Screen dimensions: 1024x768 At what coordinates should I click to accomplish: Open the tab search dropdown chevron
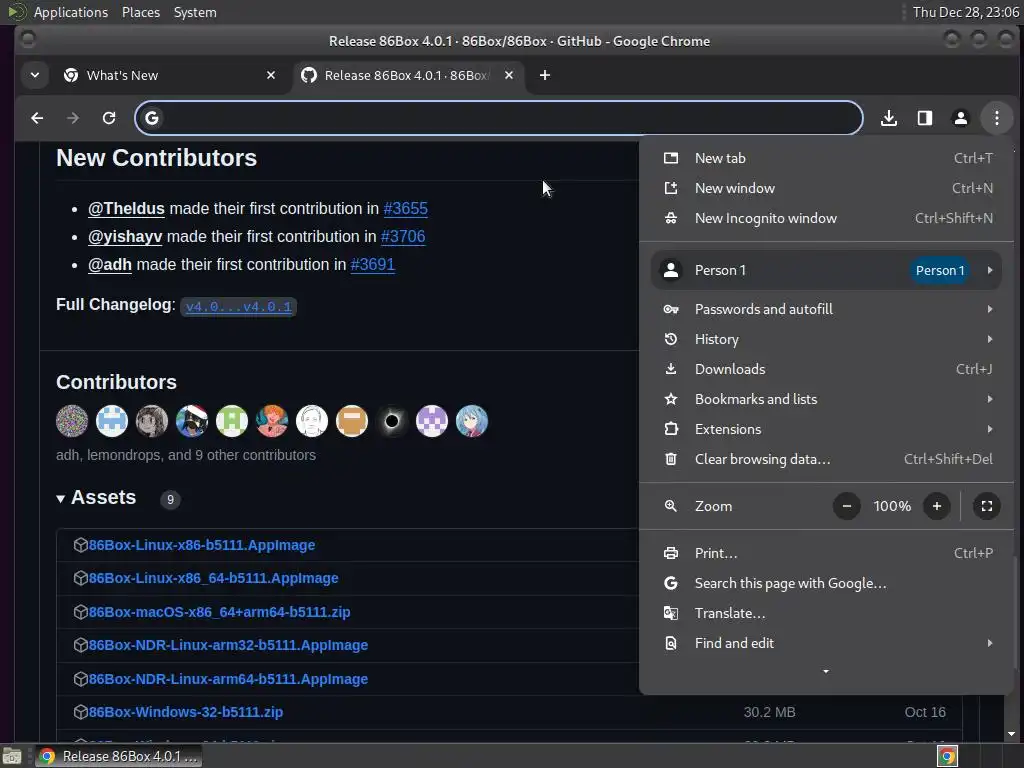[35, 75]
